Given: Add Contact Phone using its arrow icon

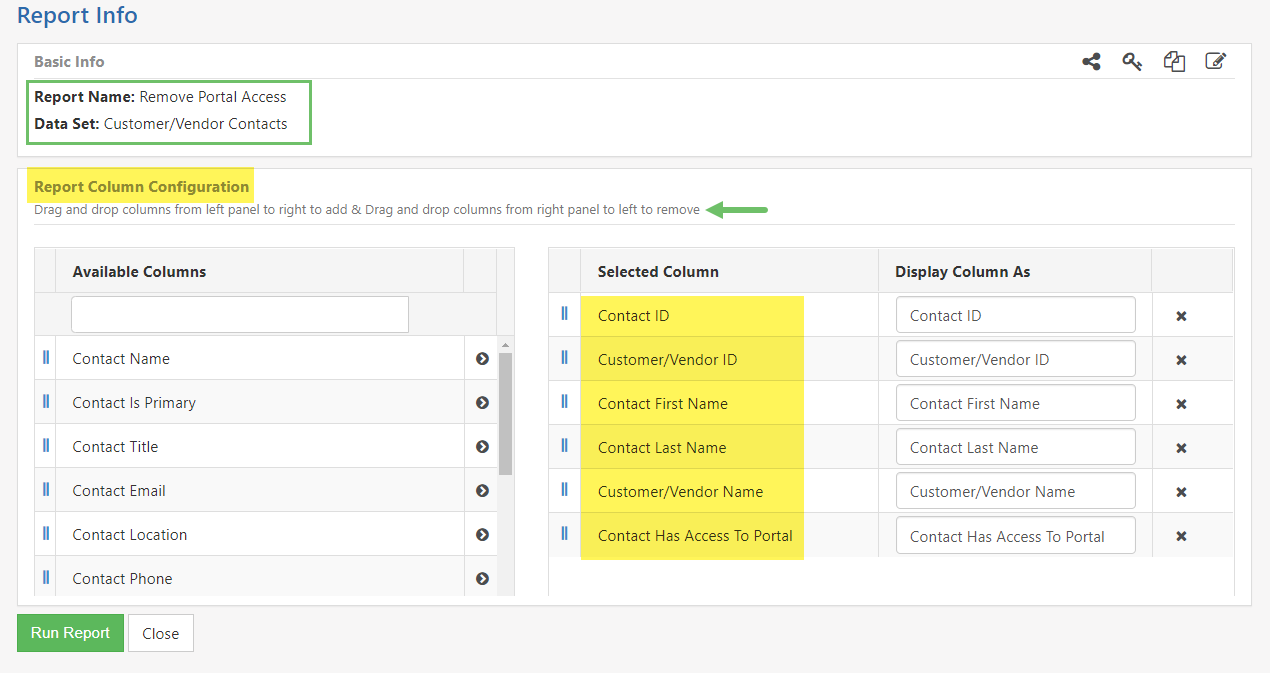Looking at the screenshot, I should pos(481,578).
